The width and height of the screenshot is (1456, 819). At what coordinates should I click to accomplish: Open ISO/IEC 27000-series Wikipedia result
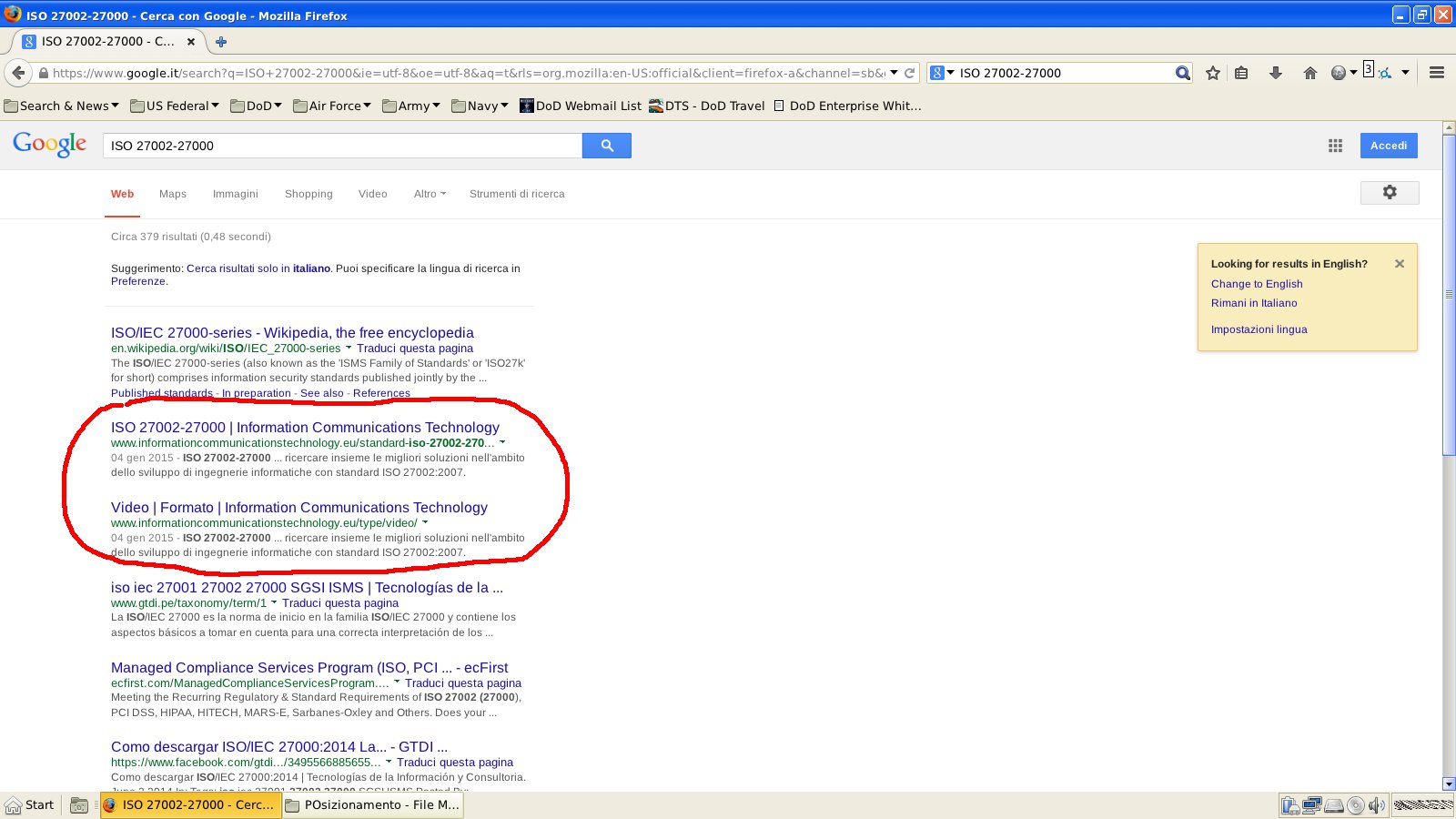[292, 333]
